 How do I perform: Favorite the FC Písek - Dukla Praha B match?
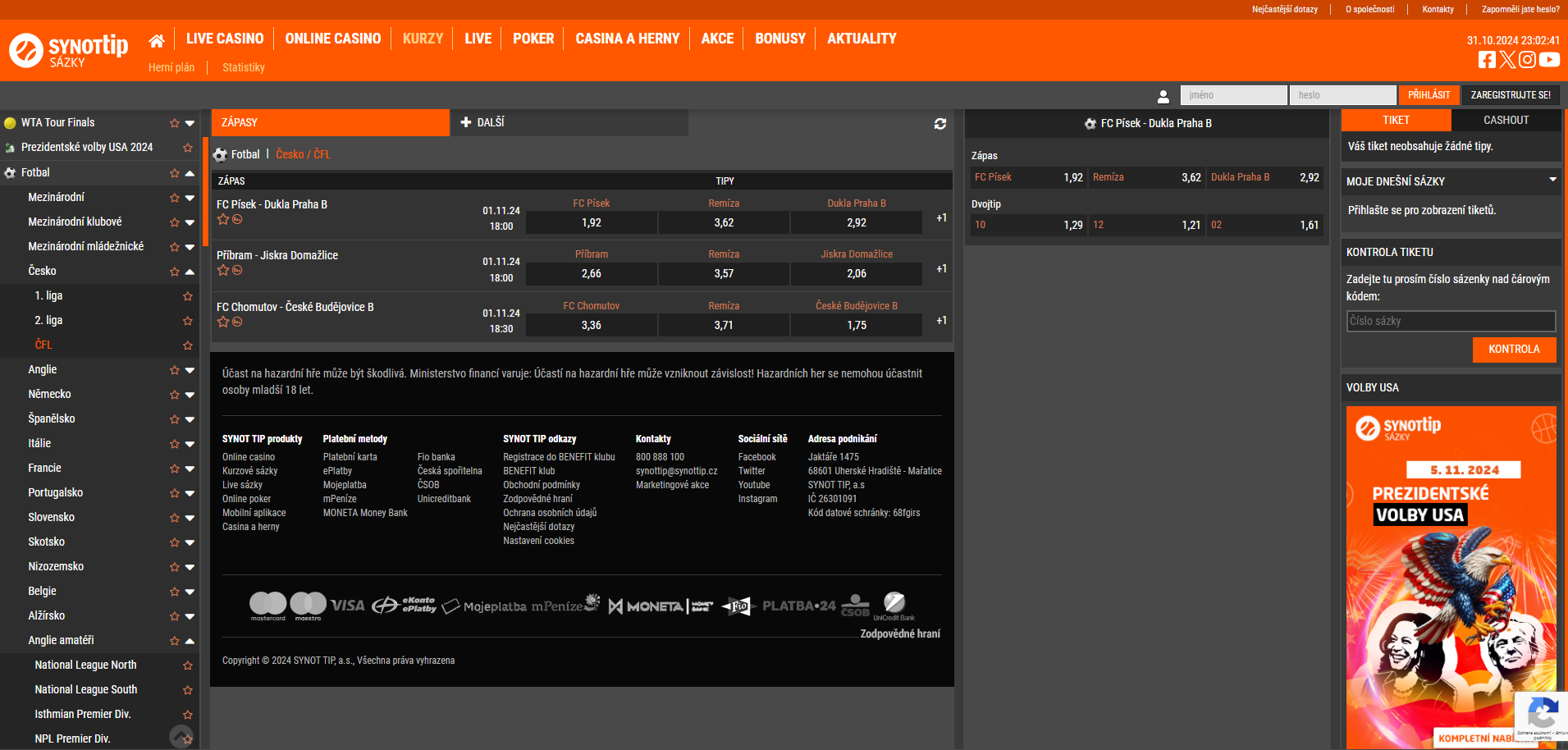click(222, 219)
